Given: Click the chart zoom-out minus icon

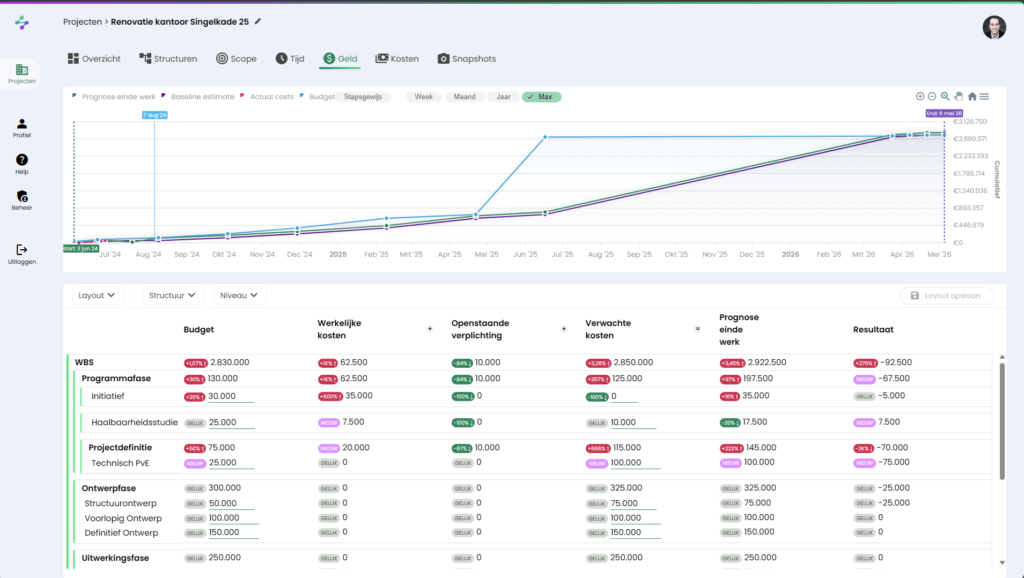Looking at the screenshot, I should pos(932,96).
